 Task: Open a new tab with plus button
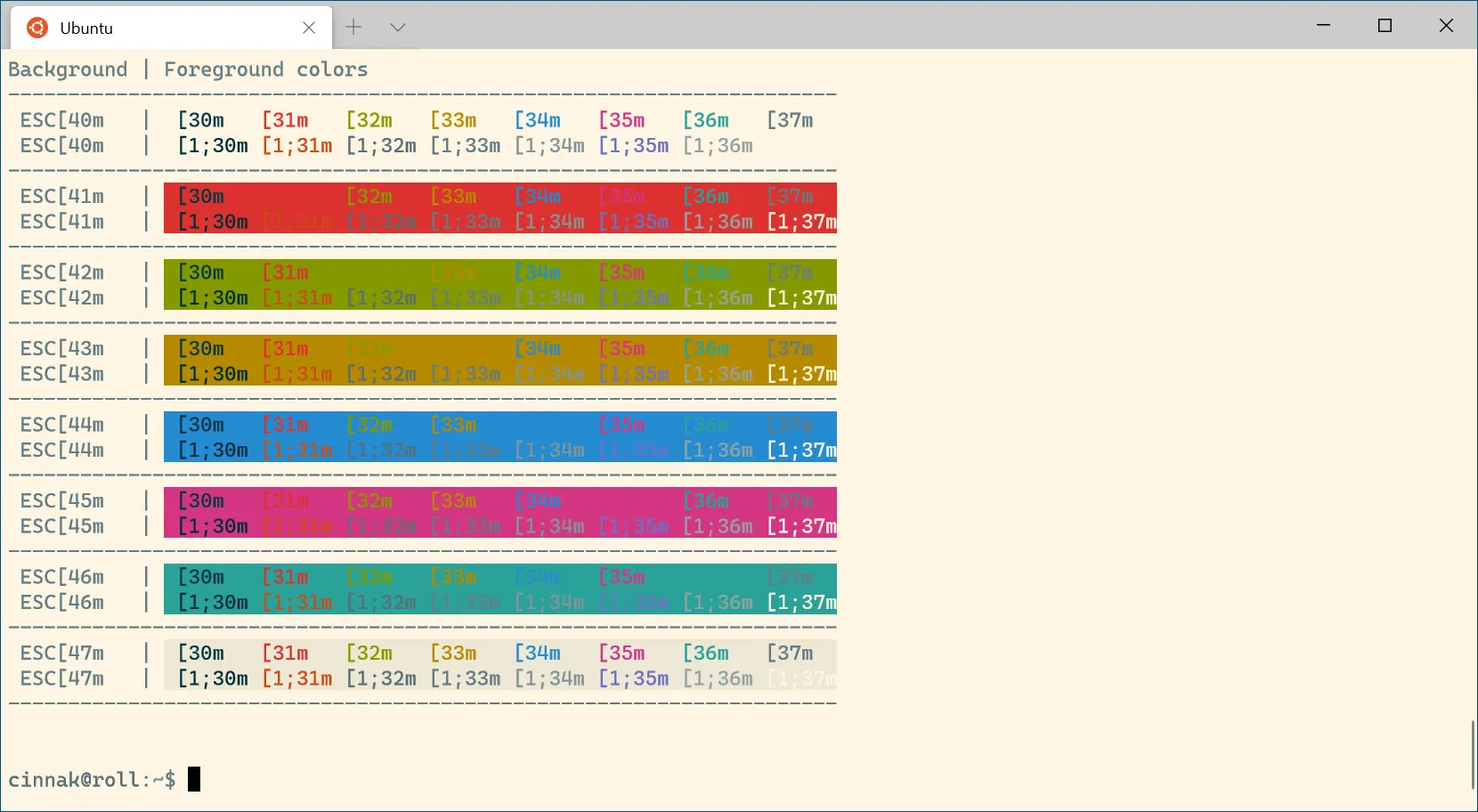[x=353, y=27]
